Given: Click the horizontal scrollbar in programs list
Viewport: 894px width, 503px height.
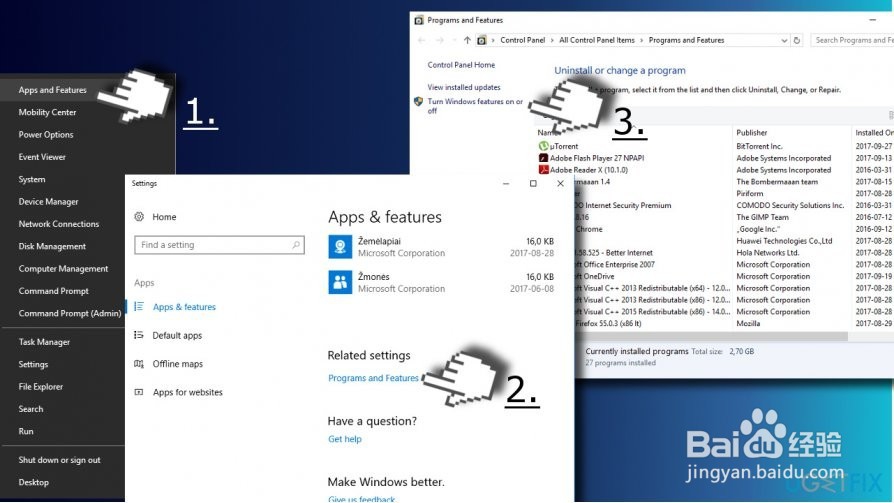Looking at the screenshot, I should [x=711, y=336].
